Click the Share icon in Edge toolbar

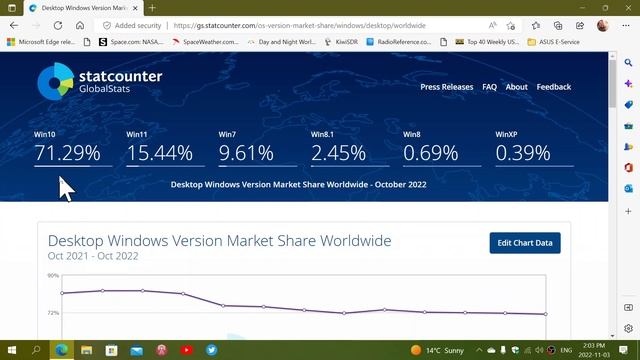(x=580, y=26)
